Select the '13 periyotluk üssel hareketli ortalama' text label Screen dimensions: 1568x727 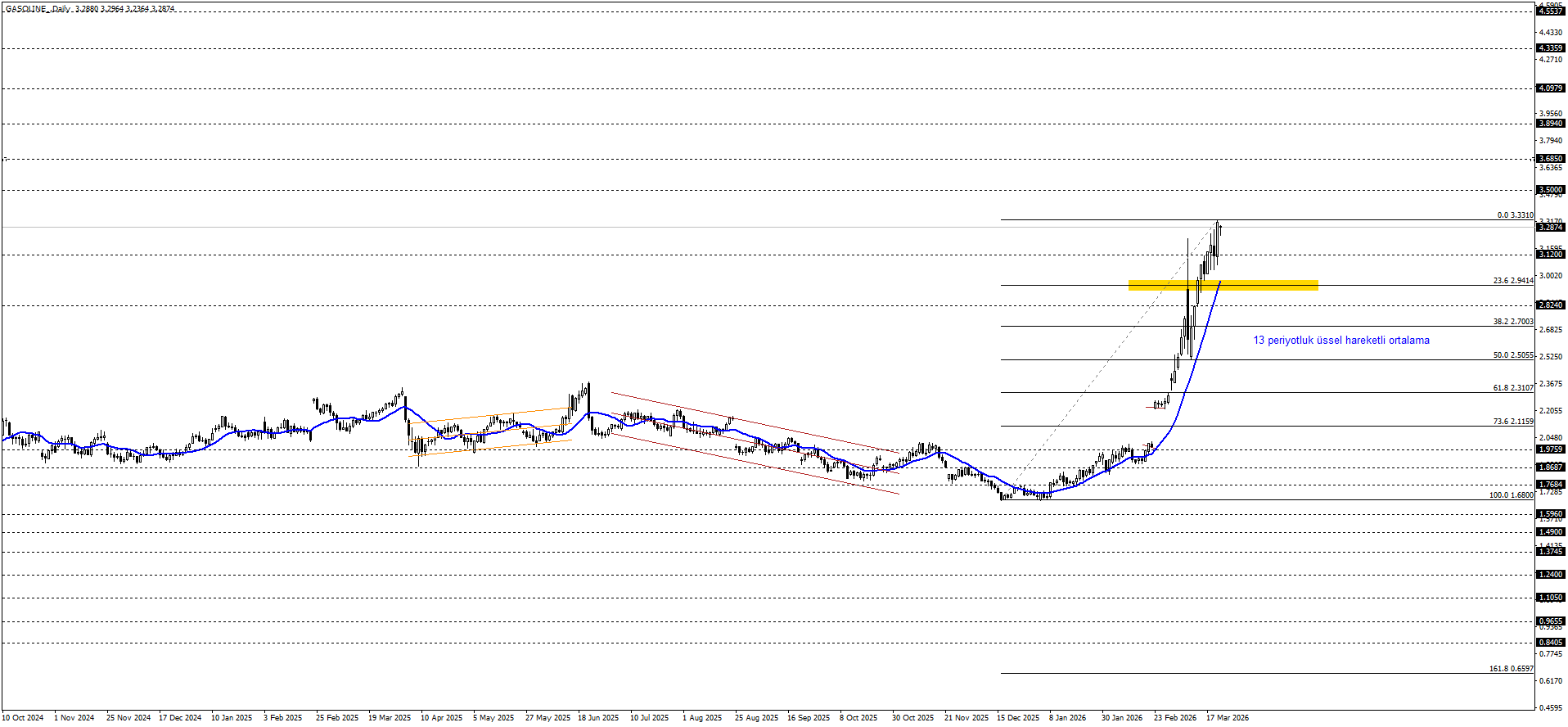coord(1341,341)
